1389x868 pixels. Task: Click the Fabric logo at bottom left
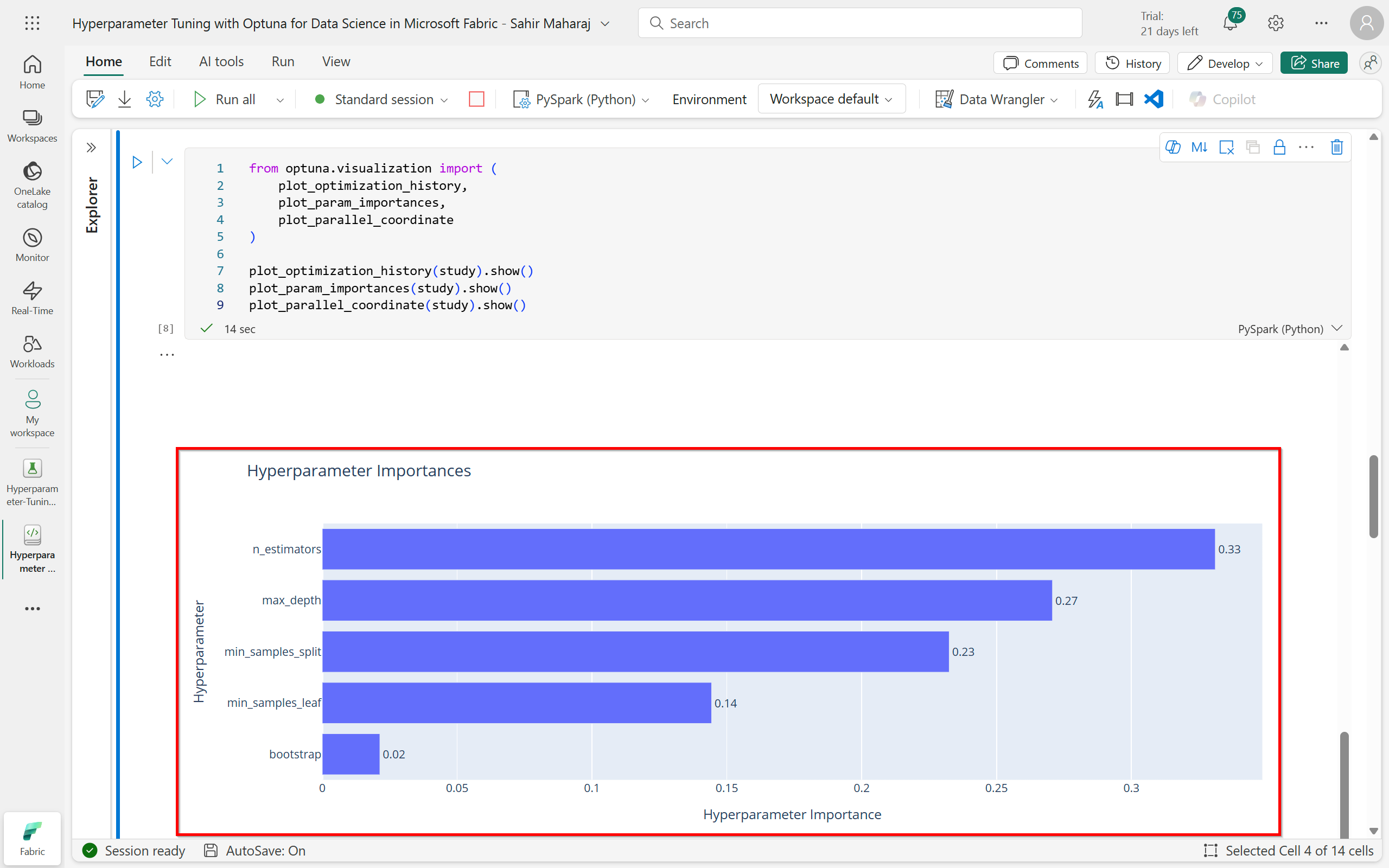pyautogui.click(x=32, y=838)
